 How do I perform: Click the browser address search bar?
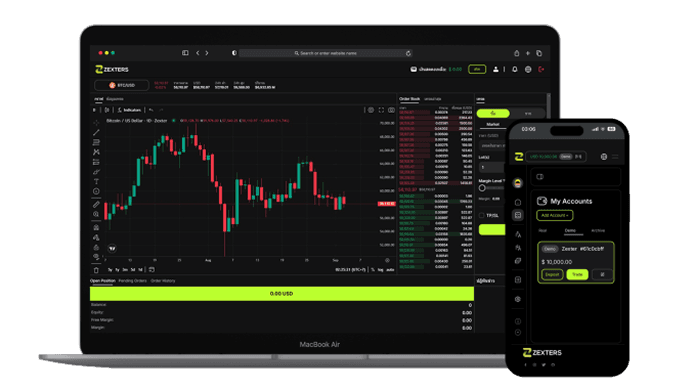[326, 53]
